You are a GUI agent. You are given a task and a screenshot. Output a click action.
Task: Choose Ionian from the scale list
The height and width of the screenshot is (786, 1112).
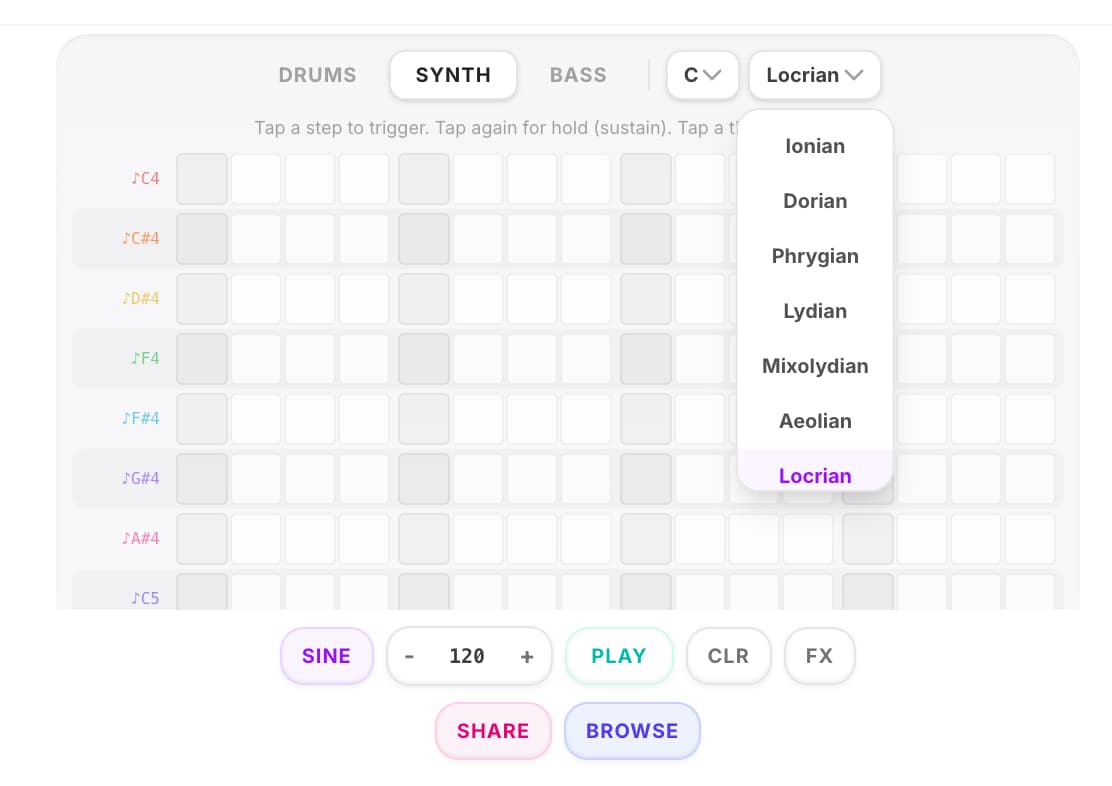(815, 146)
